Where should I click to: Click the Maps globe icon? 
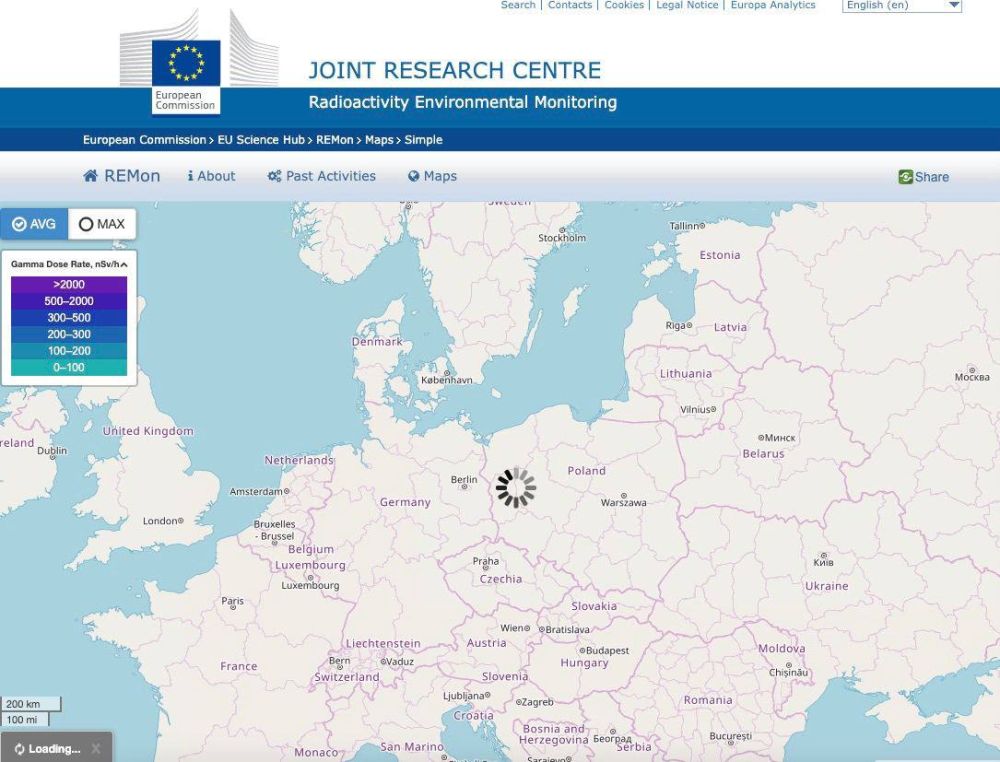(413, 176)
